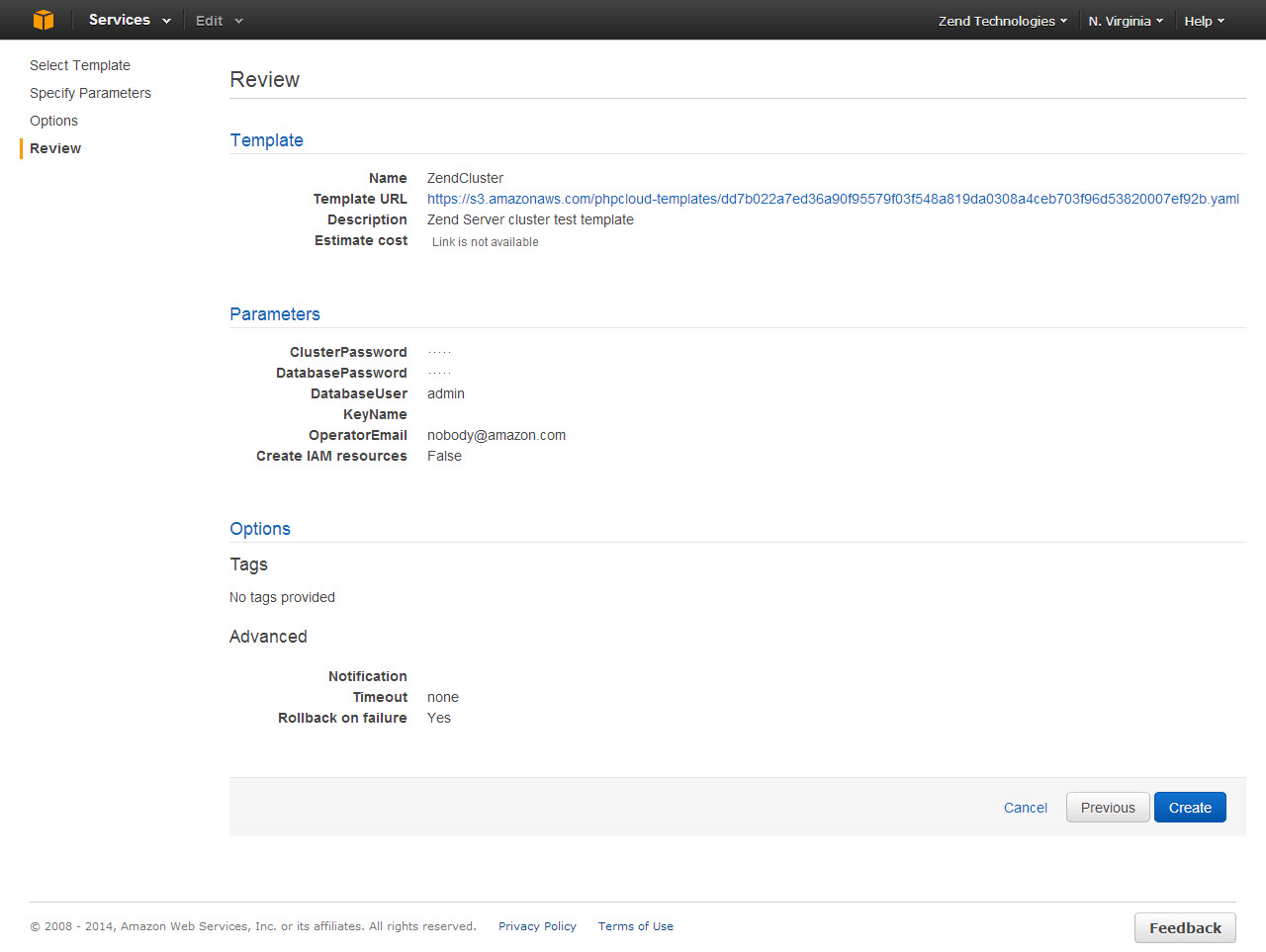Open the Help menu
Screen dimensions: 1266x952
1204,21
